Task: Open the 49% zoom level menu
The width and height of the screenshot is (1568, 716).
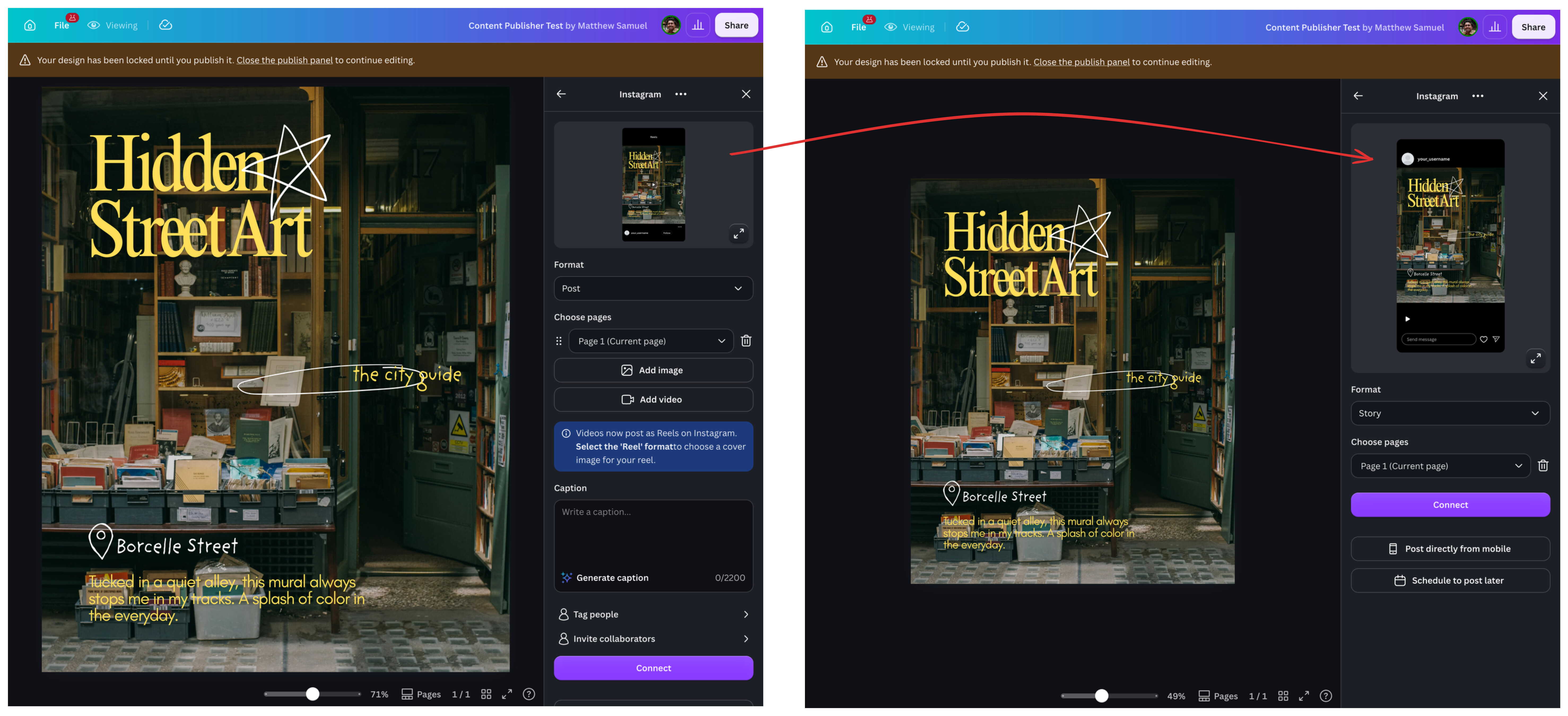Action: [1176, 697]
